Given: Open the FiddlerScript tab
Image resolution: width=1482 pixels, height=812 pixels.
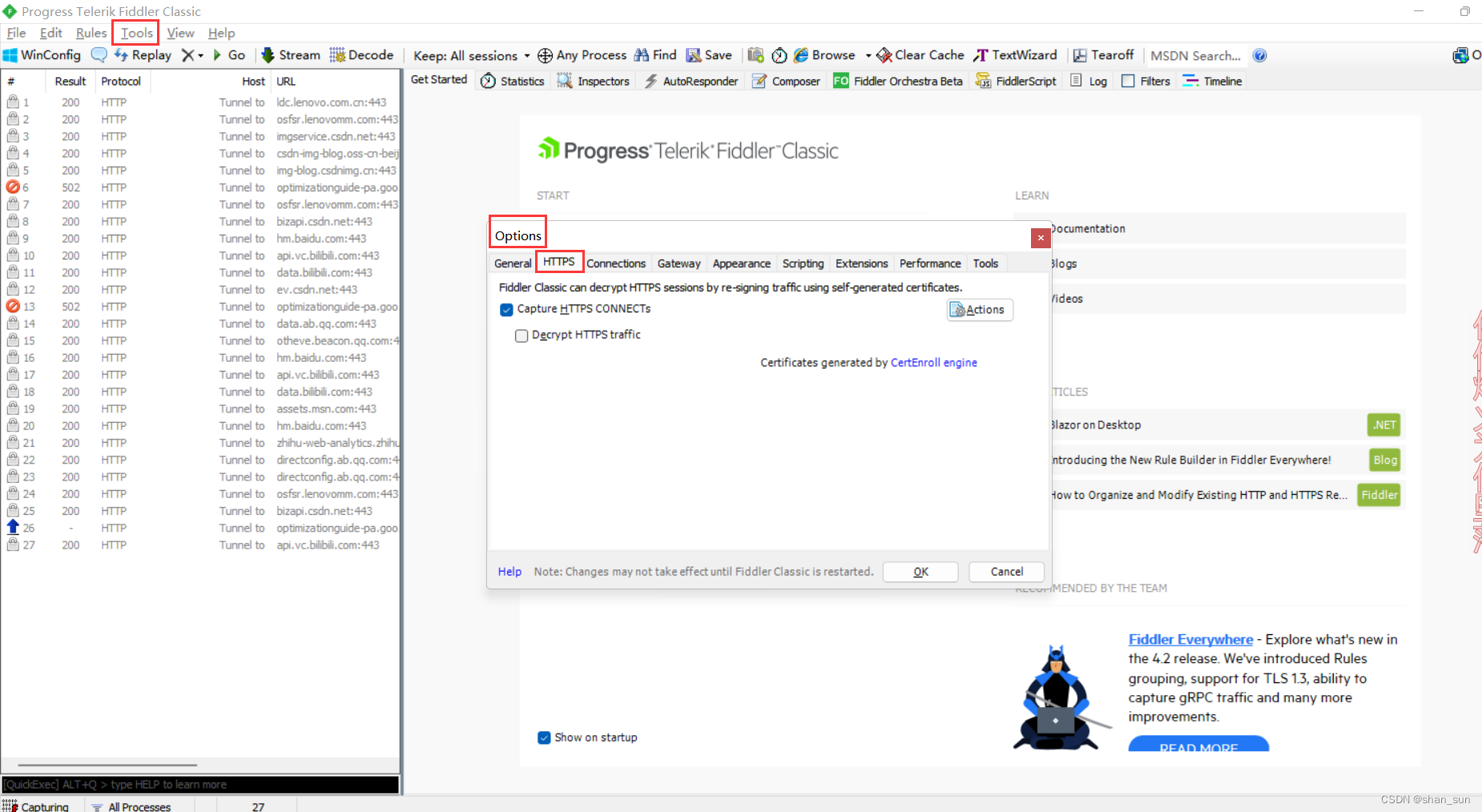Looking at the screenshot, I should [1016, 81].
